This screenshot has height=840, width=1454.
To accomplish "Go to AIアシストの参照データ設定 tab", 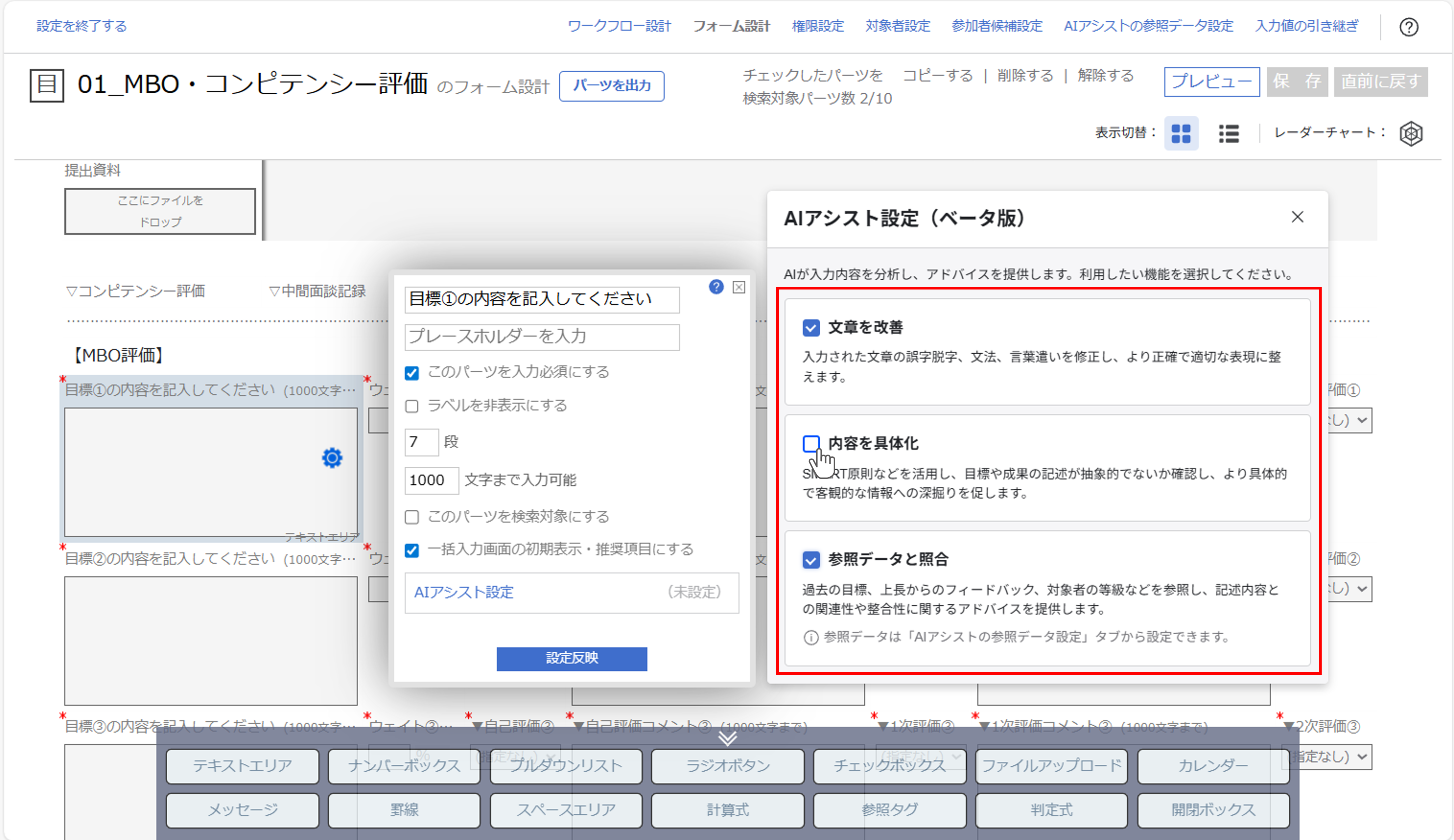I will [x=1148, y=26].
